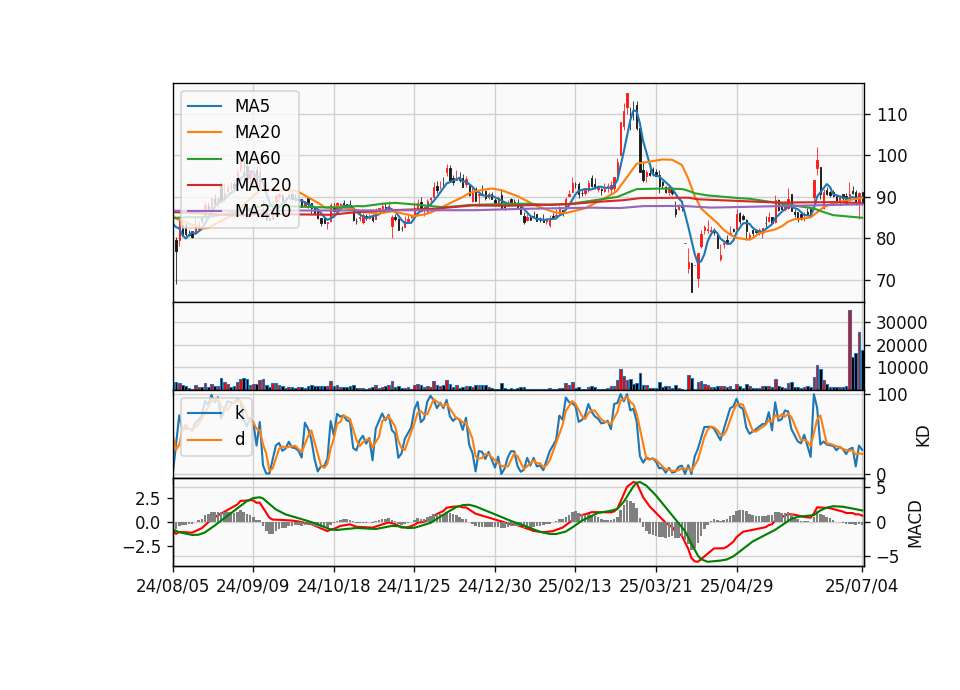The width and height of the screenshot is (960, 690).
Task: Click the red MA120 legend line swatch
Action: point(204,185)
